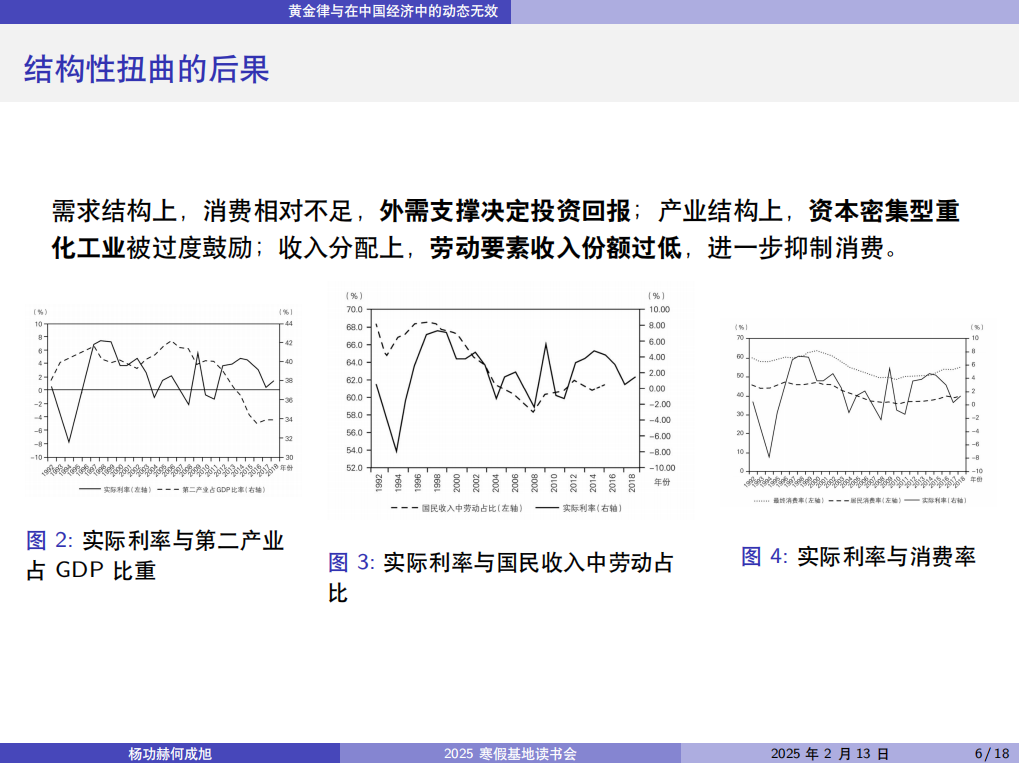
Task: Click the caption 图 4: 实际利率与消费率
Action: click(x=857, y=556)
